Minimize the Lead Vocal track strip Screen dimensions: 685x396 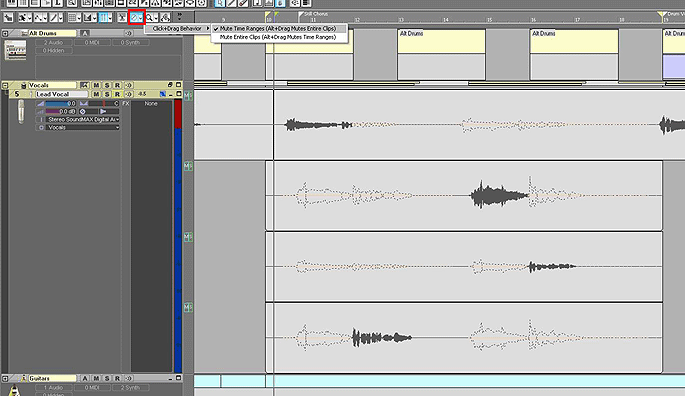pos(170,94)
